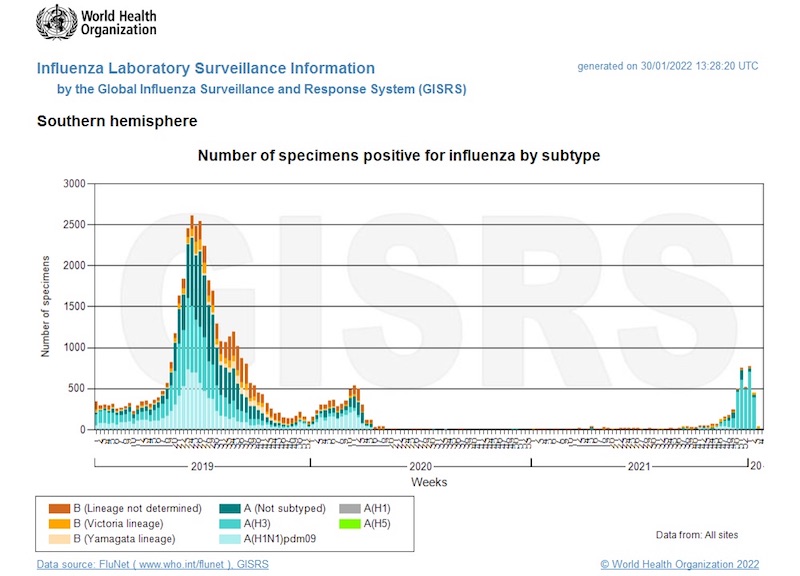Image resolution: width=800 pixels, height=576 pixels.
Task: Click the B (Yamagata lineage) pale swatch
Action: [x=59, y=539]
